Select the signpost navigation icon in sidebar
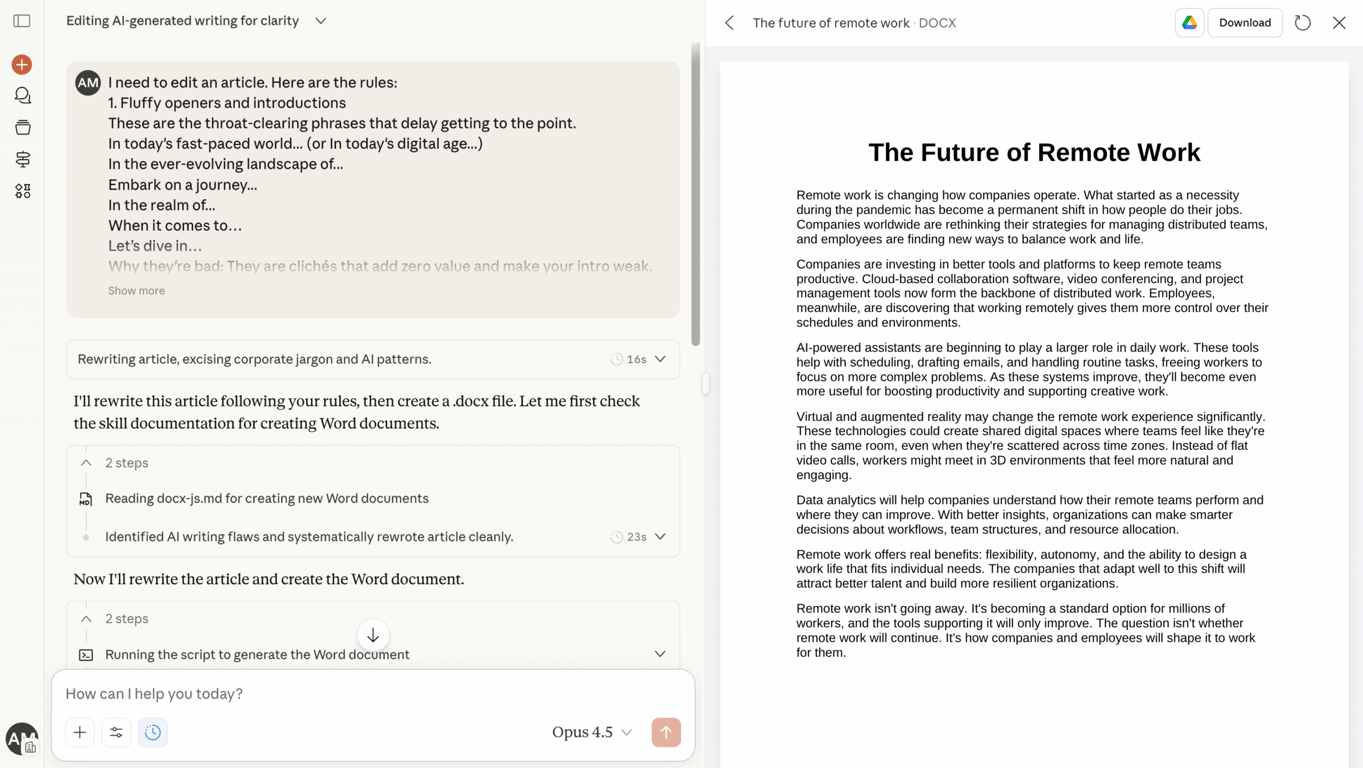 click(21, 159)
